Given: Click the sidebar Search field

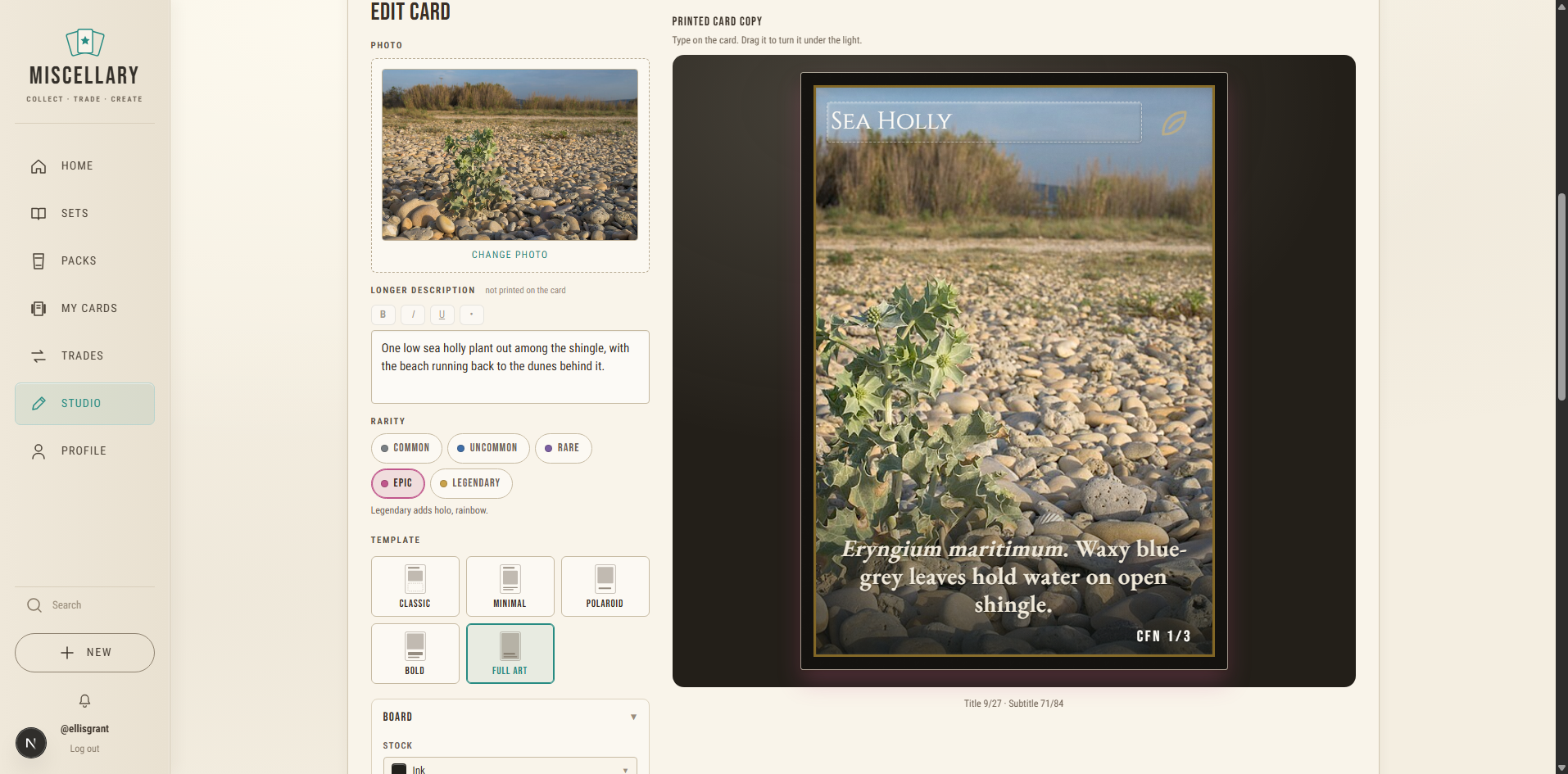Looking at the screenshot, I should [84, 605].
